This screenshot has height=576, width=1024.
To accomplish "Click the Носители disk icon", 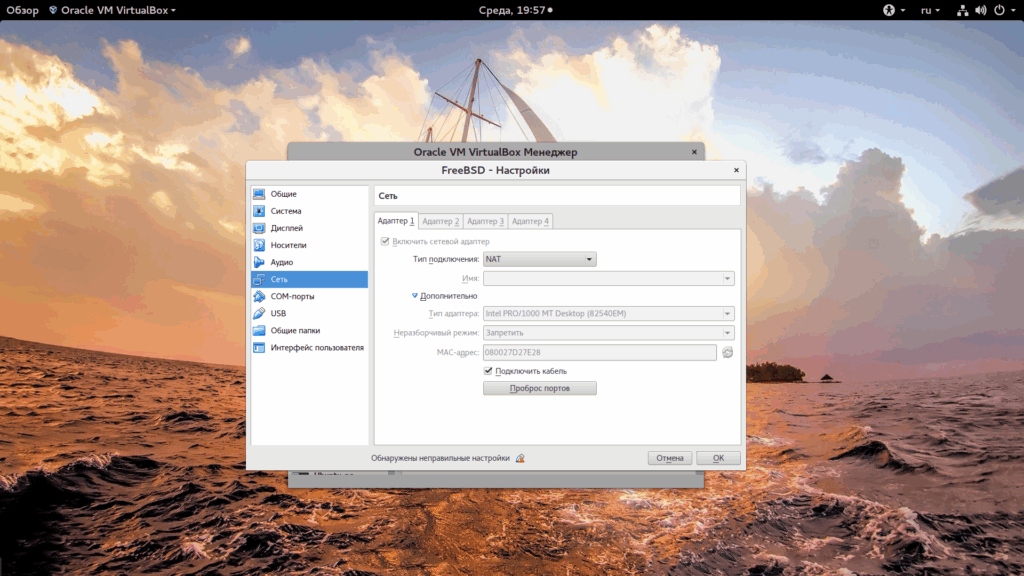I will (259, 245).
